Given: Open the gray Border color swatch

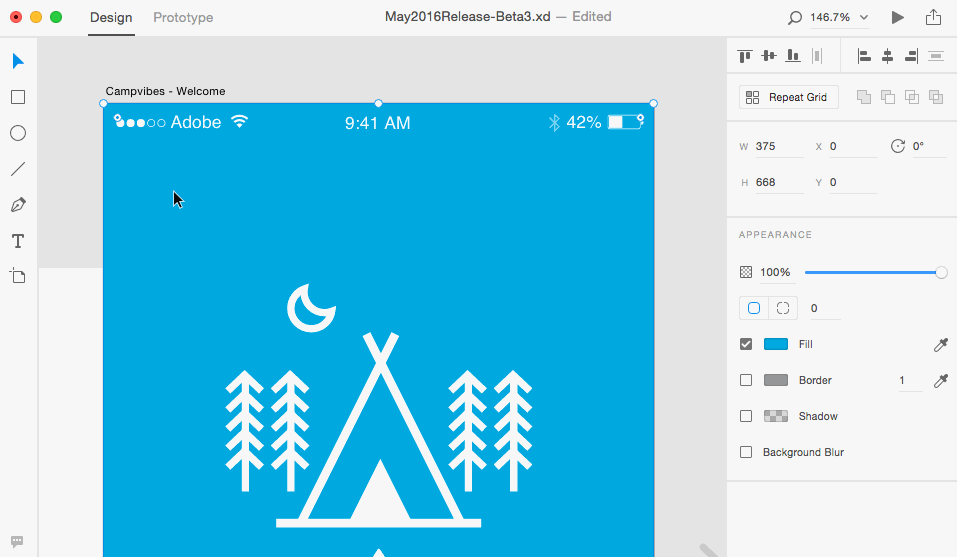Looking at the screenshot, I should tap(776, 380).
